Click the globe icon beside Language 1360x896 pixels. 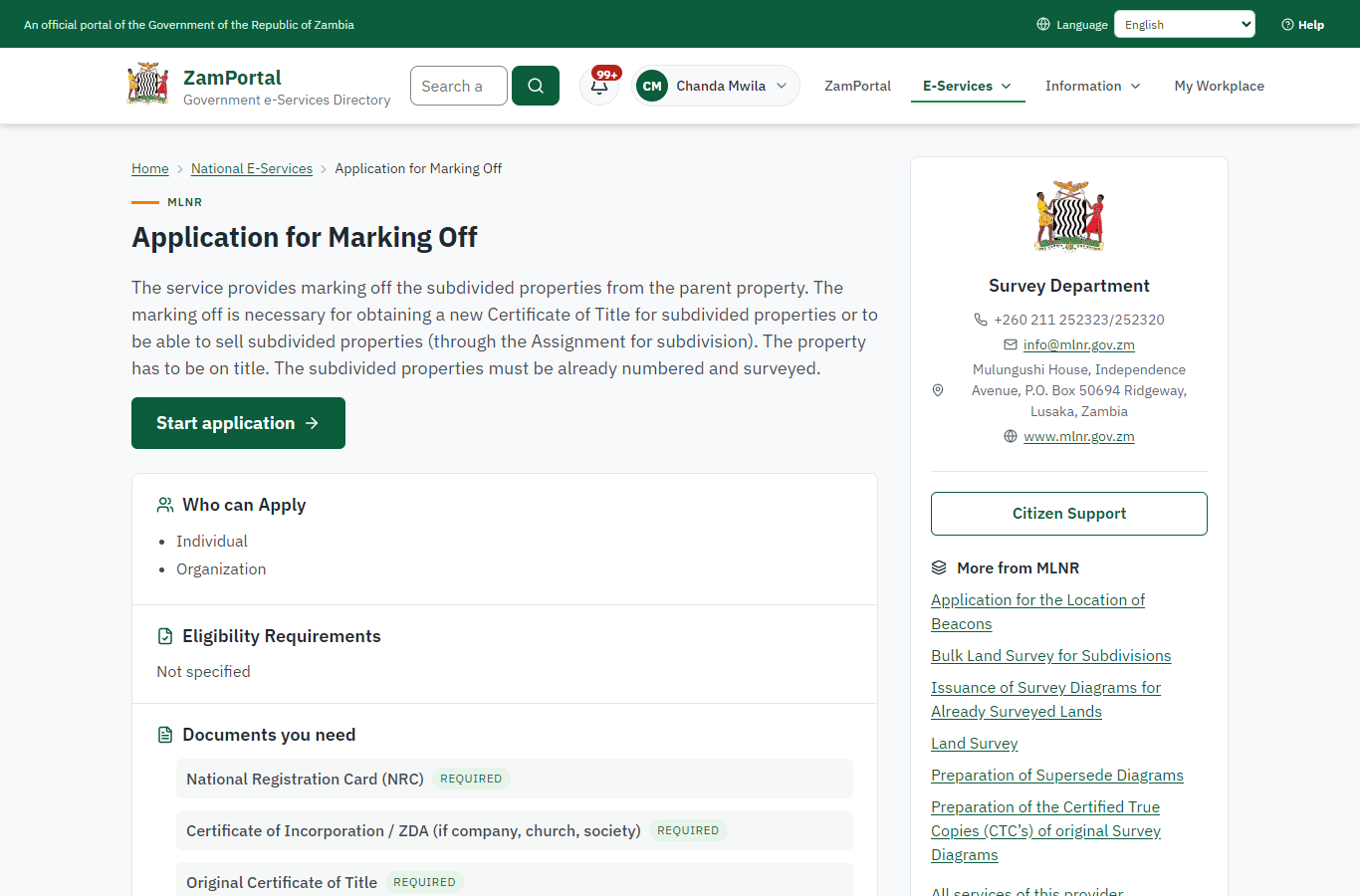pos(1043,24)
